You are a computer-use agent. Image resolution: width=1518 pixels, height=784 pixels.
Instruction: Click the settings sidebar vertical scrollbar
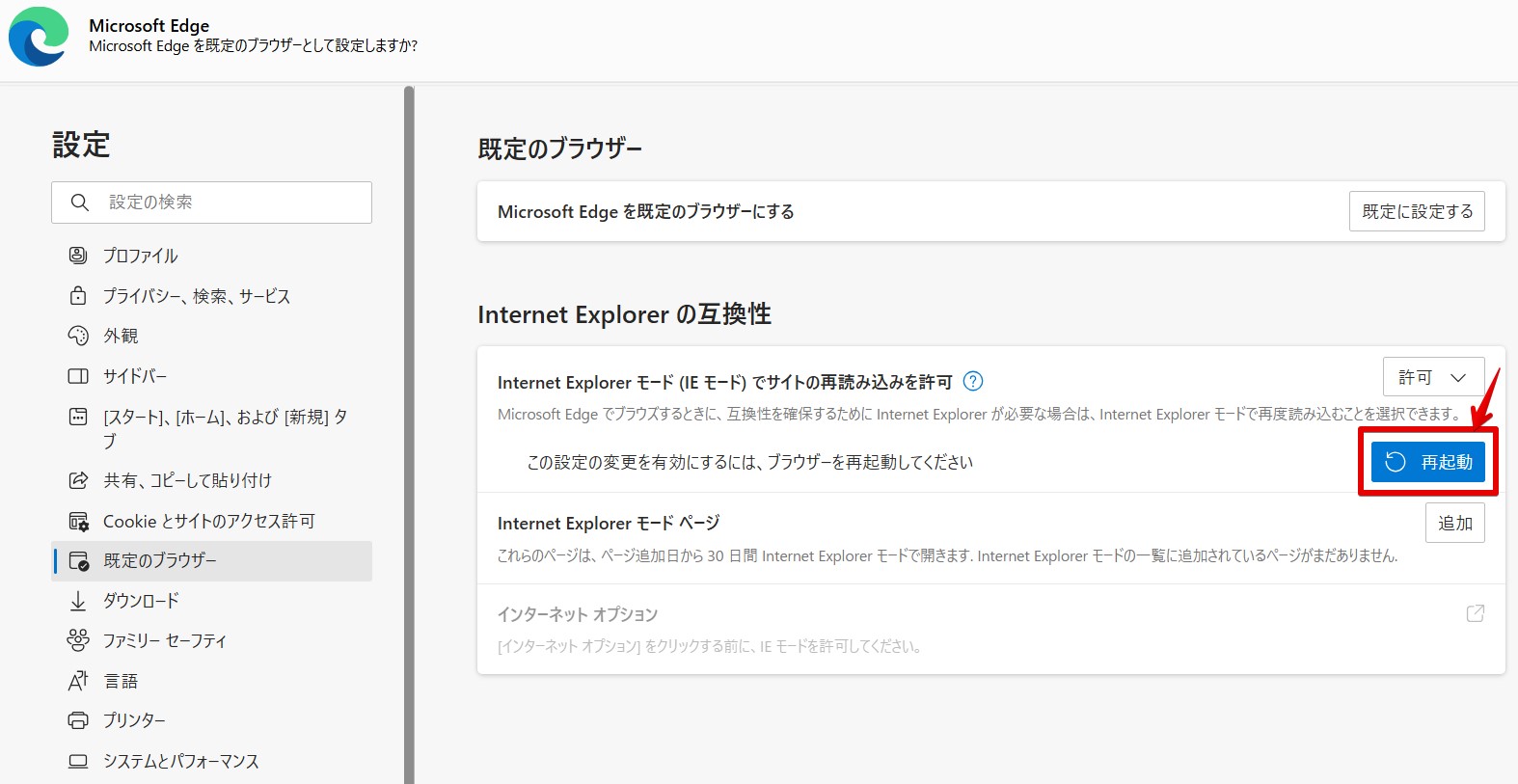point(409,434)
